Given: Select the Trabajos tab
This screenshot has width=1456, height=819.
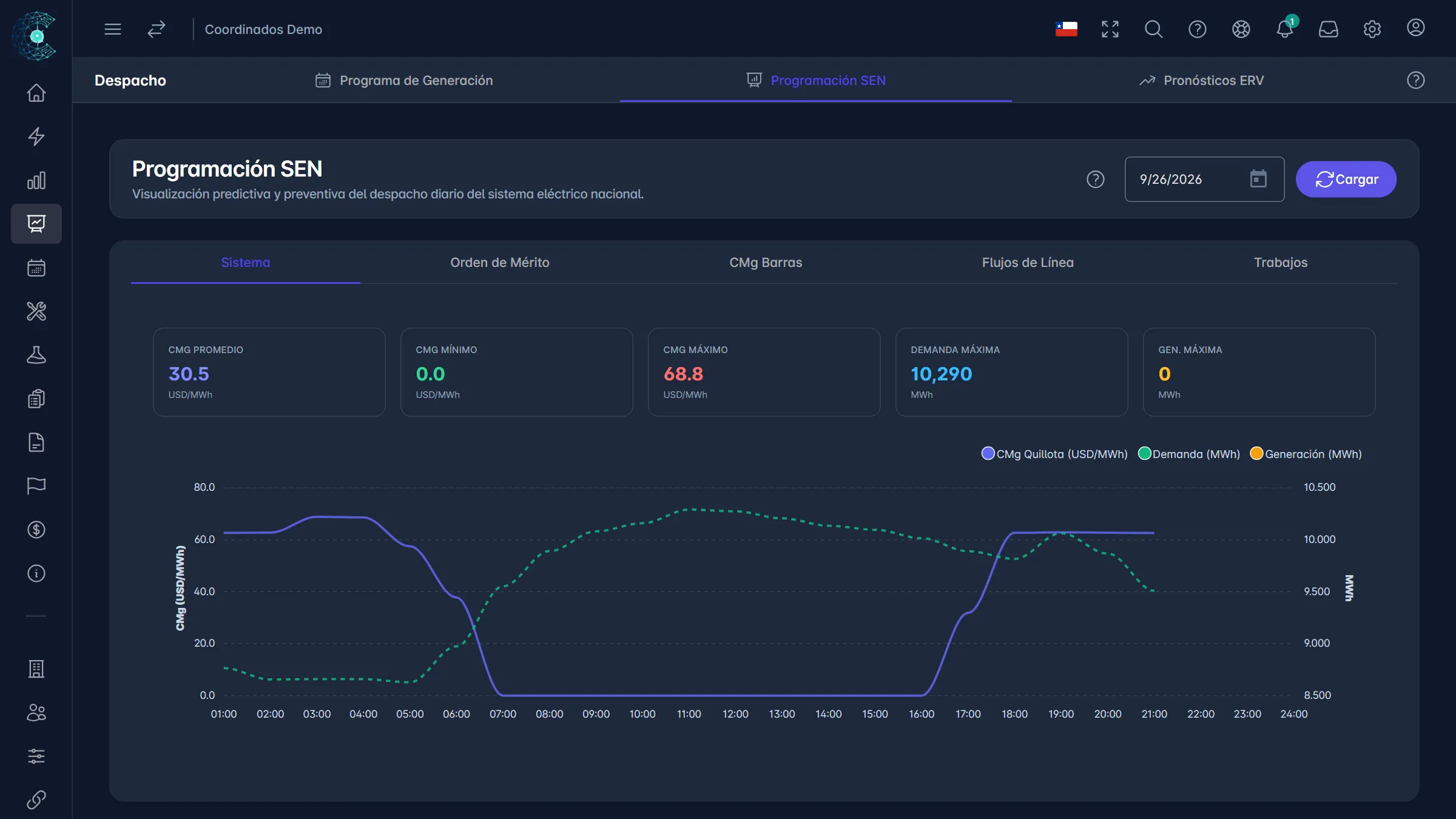Looking at the screenshot, I should click(1281, 263).
